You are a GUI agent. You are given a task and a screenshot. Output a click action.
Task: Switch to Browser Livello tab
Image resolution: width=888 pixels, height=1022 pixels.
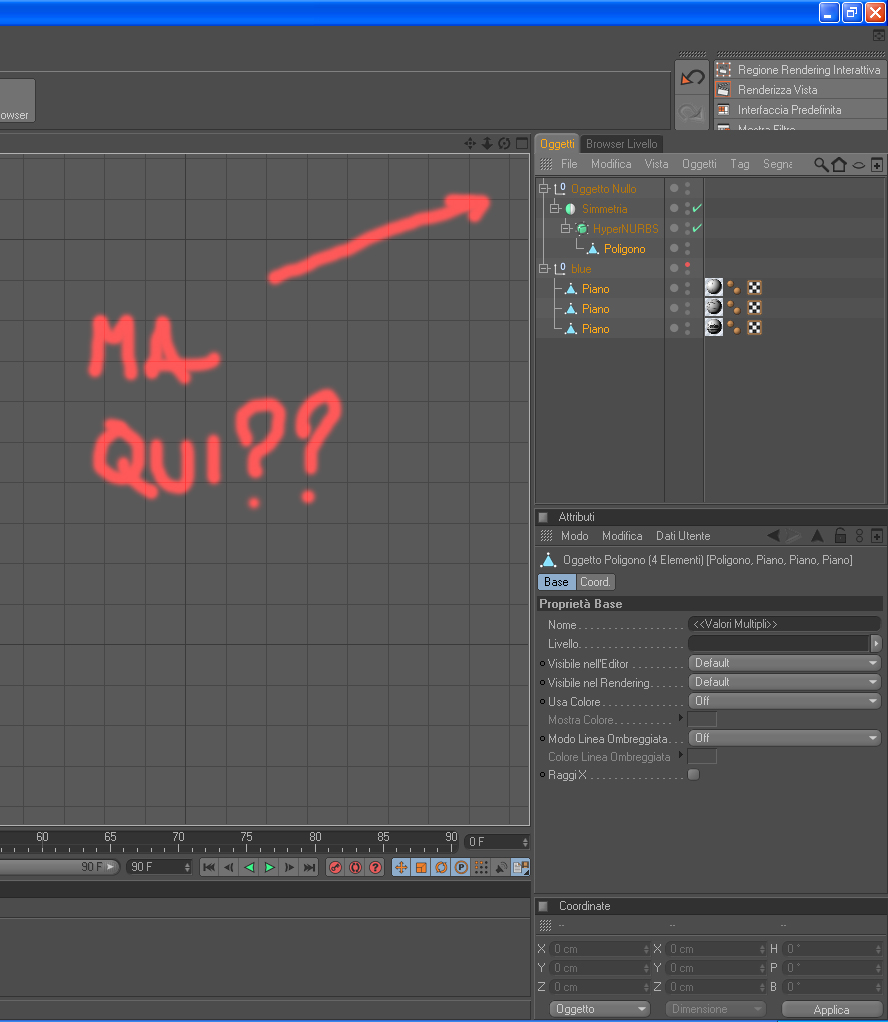[x=621, y=143]
